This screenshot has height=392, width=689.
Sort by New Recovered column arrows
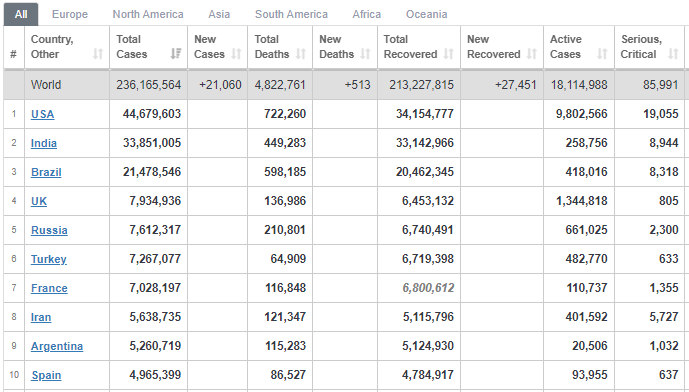532,54
